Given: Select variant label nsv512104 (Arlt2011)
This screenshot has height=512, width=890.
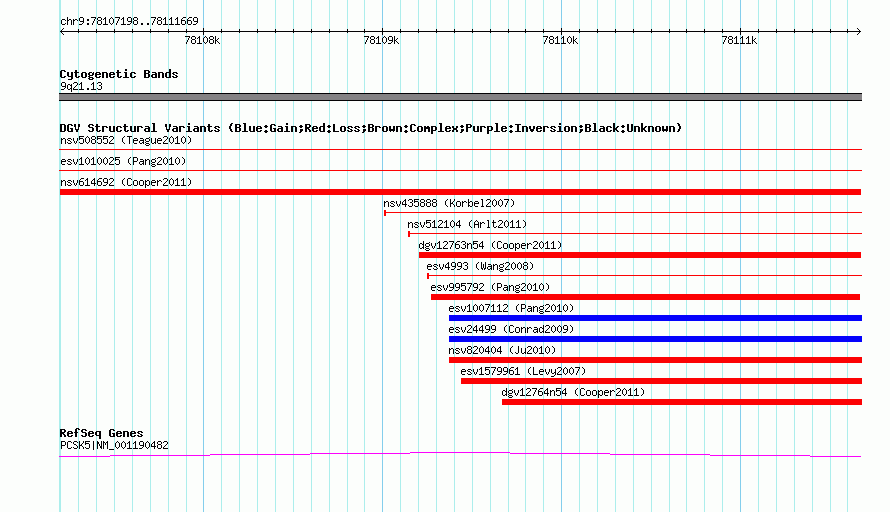Looking at the screenshot, I should pos(467,224).
